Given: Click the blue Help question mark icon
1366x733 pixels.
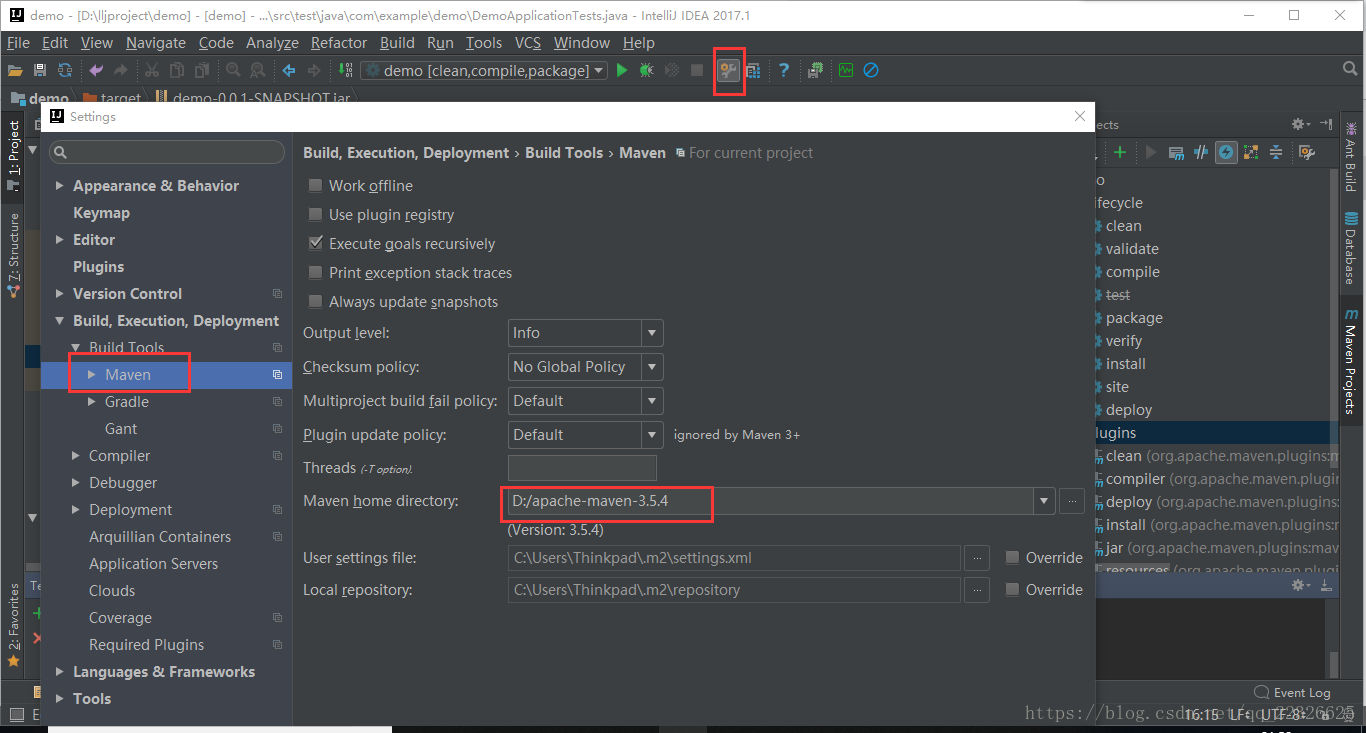Looking at the screenshot, I should point(784,70).
